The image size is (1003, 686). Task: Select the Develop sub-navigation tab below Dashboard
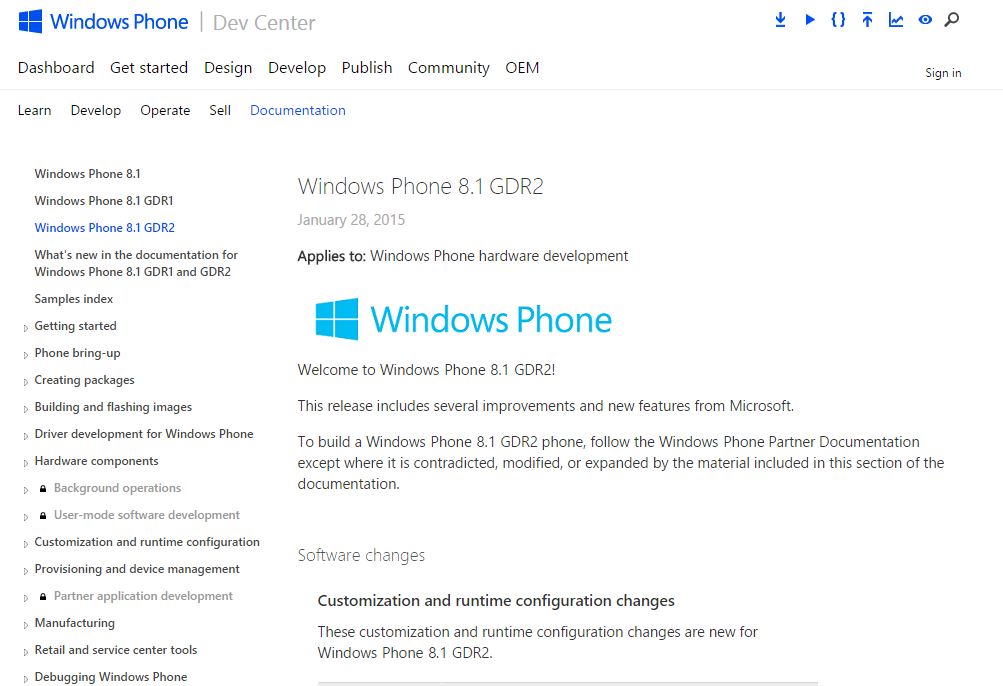coord(96,110)
